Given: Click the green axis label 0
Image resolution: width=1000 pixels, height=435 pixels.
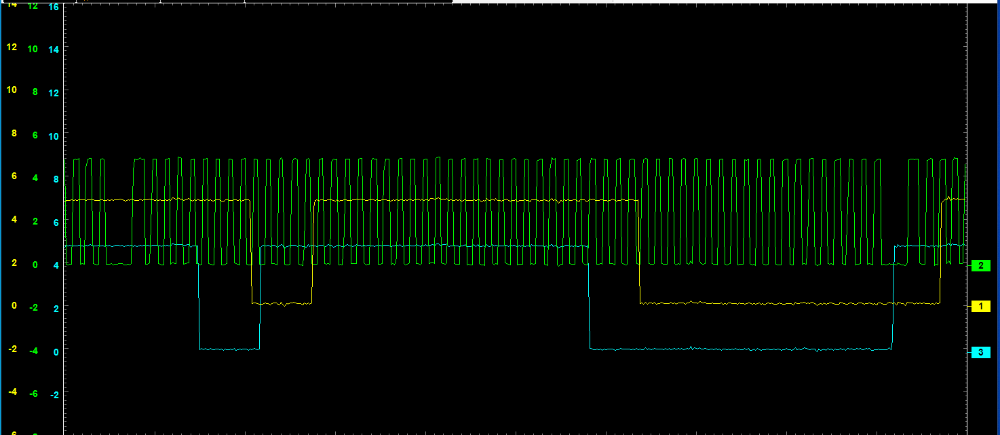Looking at the screenshot, I should (35, 265).
